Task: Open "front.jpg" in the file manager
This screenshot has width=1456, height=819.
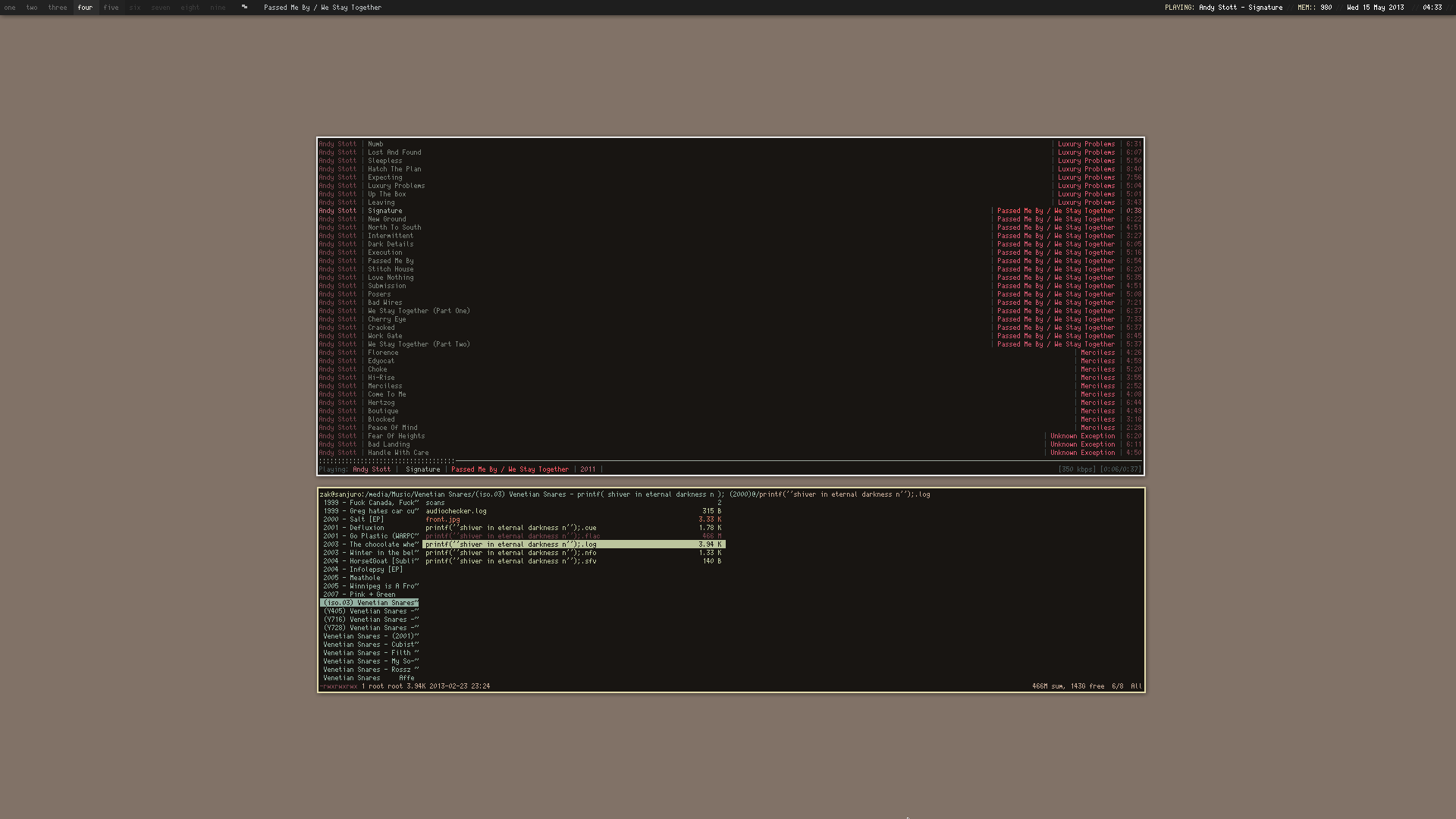Action: tap(443, 519)
